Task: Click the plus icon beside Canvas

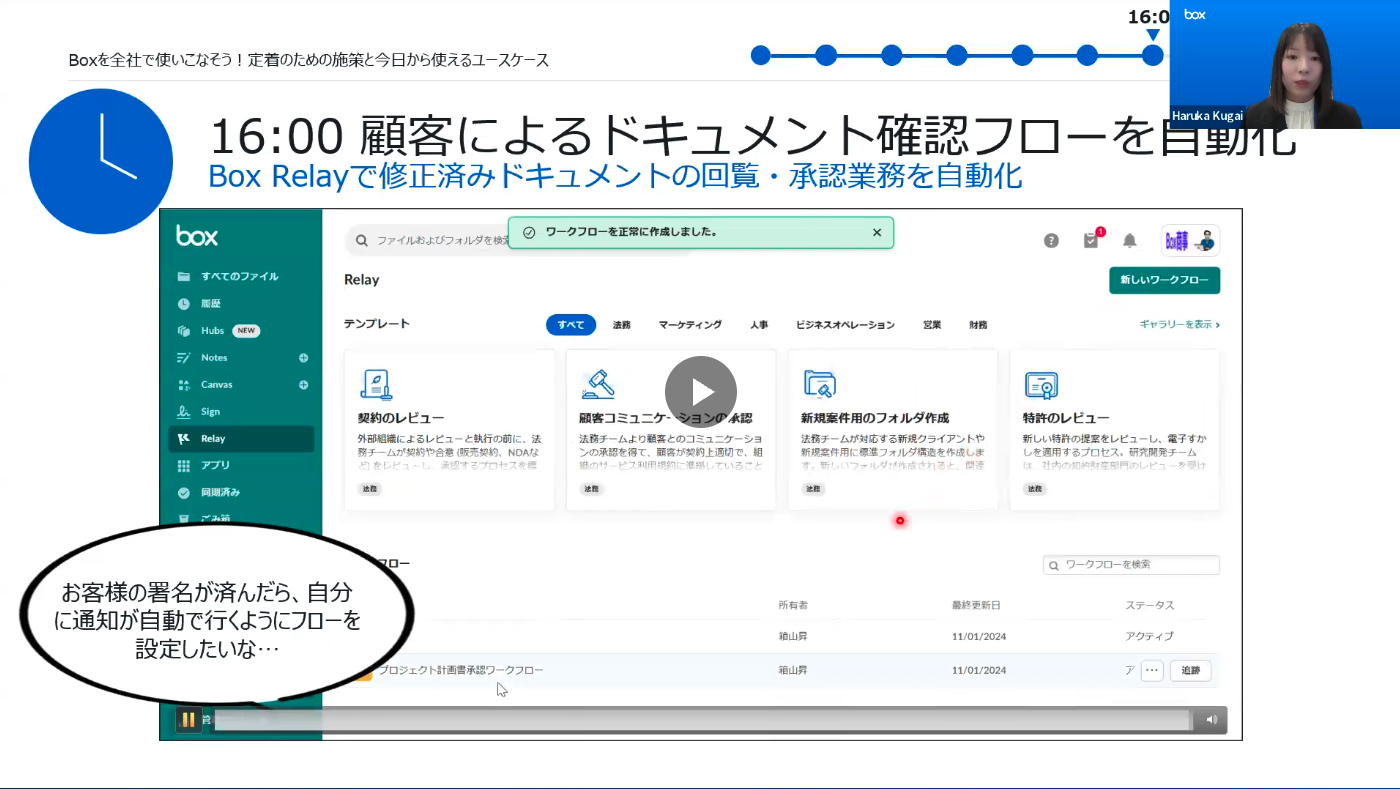Action: pos(303,385)
